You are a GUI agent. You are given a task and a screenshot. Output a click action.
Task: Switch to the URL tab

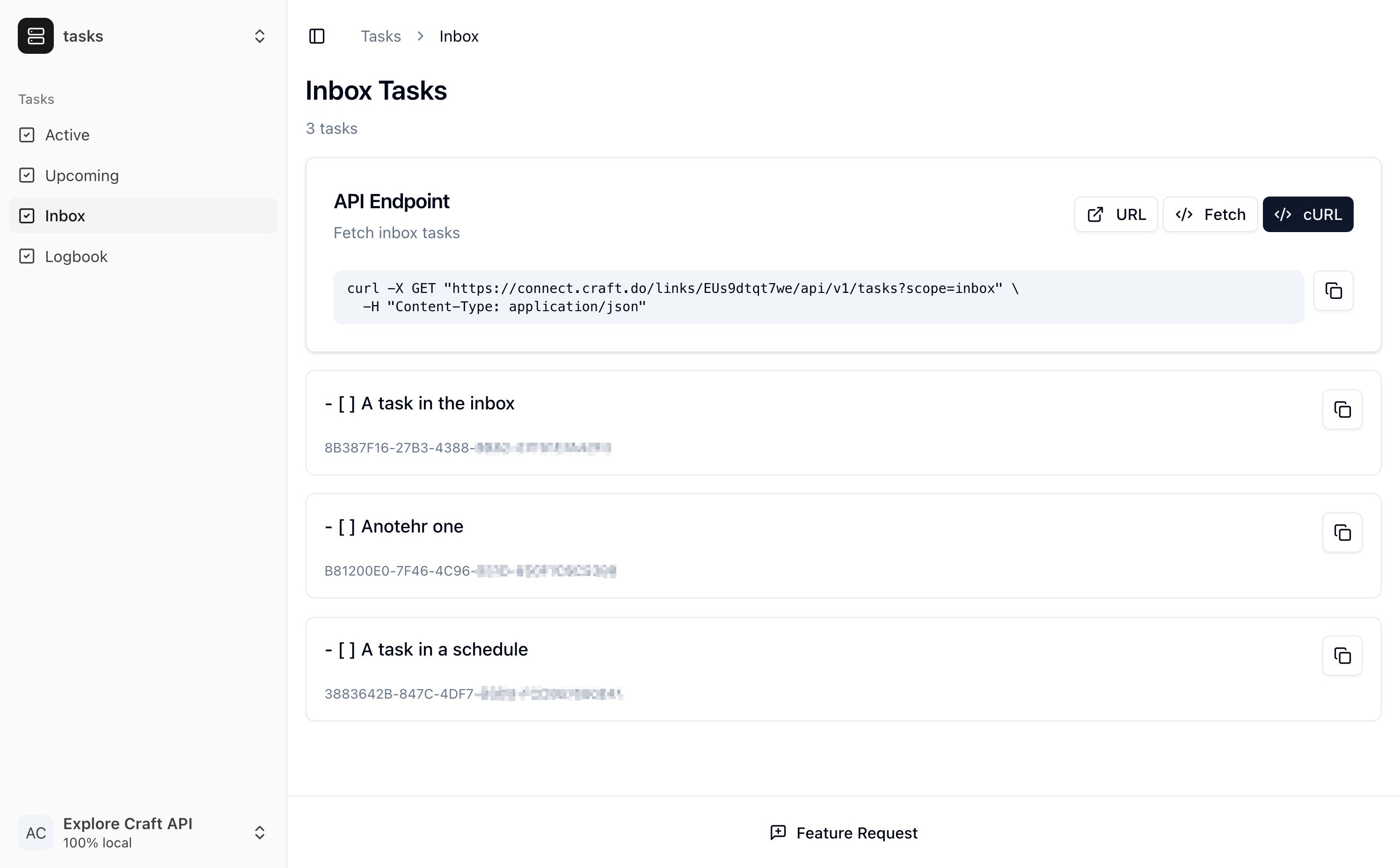[x=1115, y=214]
